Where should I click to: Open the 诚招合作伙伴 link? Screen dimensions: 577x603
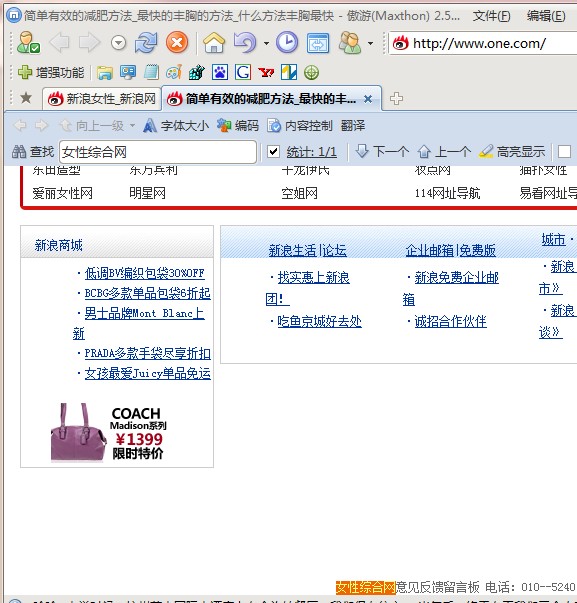click(x=450, y=321)
